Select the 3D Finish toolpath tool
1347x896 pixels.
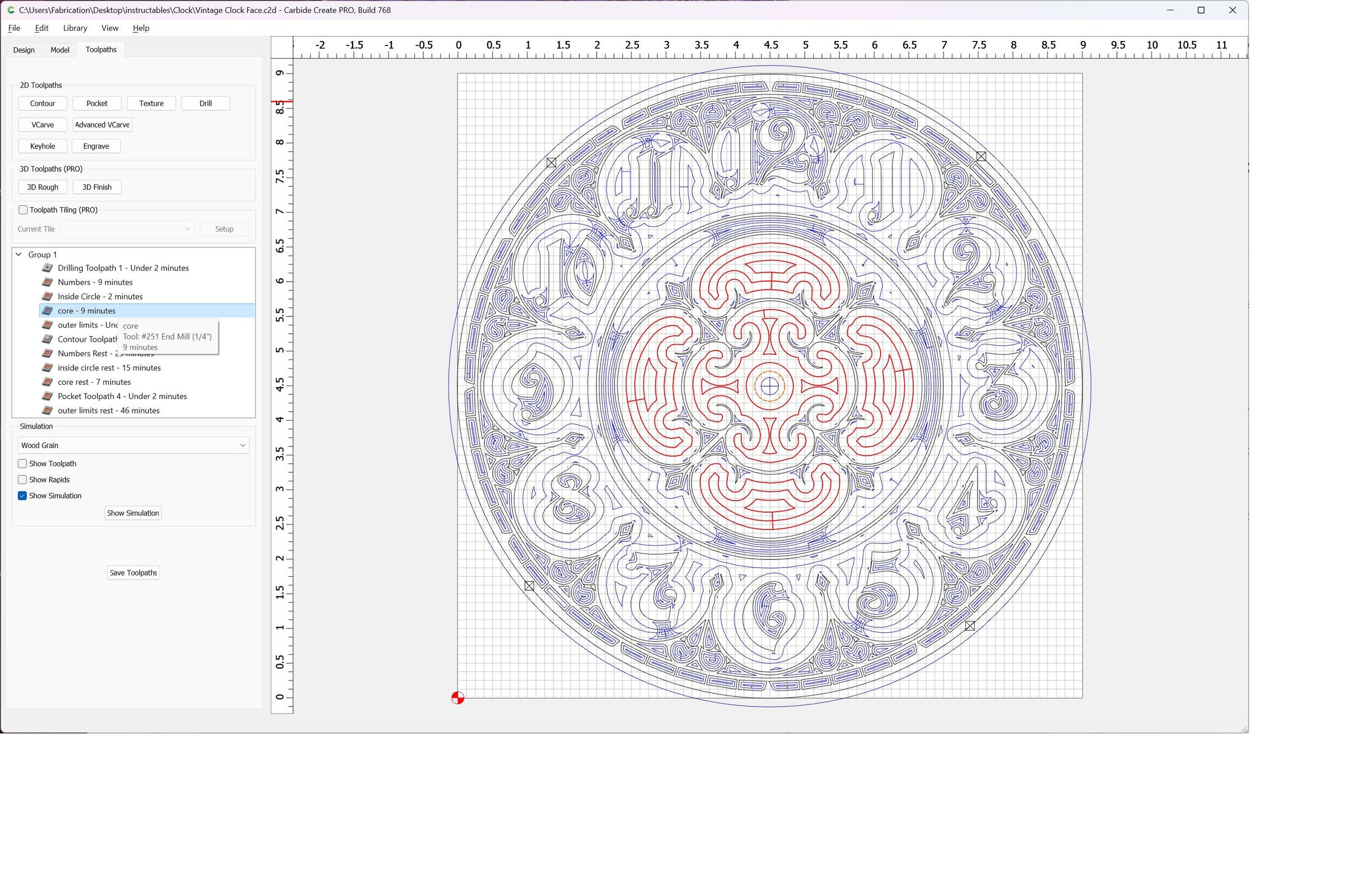click(96, 187)
